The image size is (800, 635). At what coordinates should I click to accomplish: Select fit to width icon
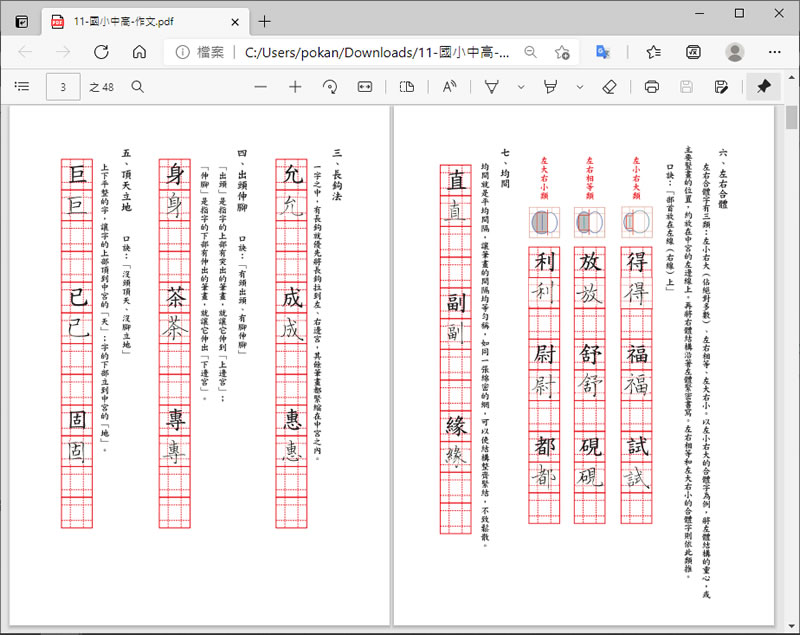point(365,87)
